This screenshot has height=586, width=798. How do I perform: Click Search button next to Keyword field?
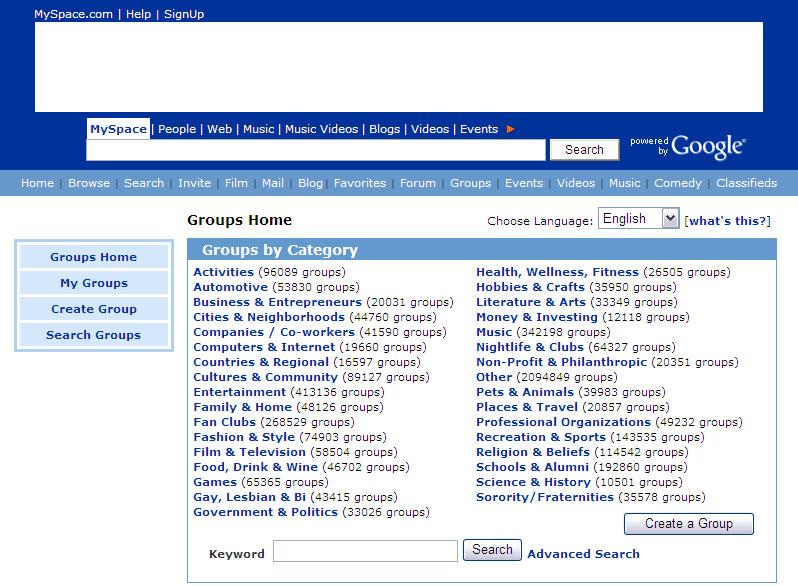492,550
